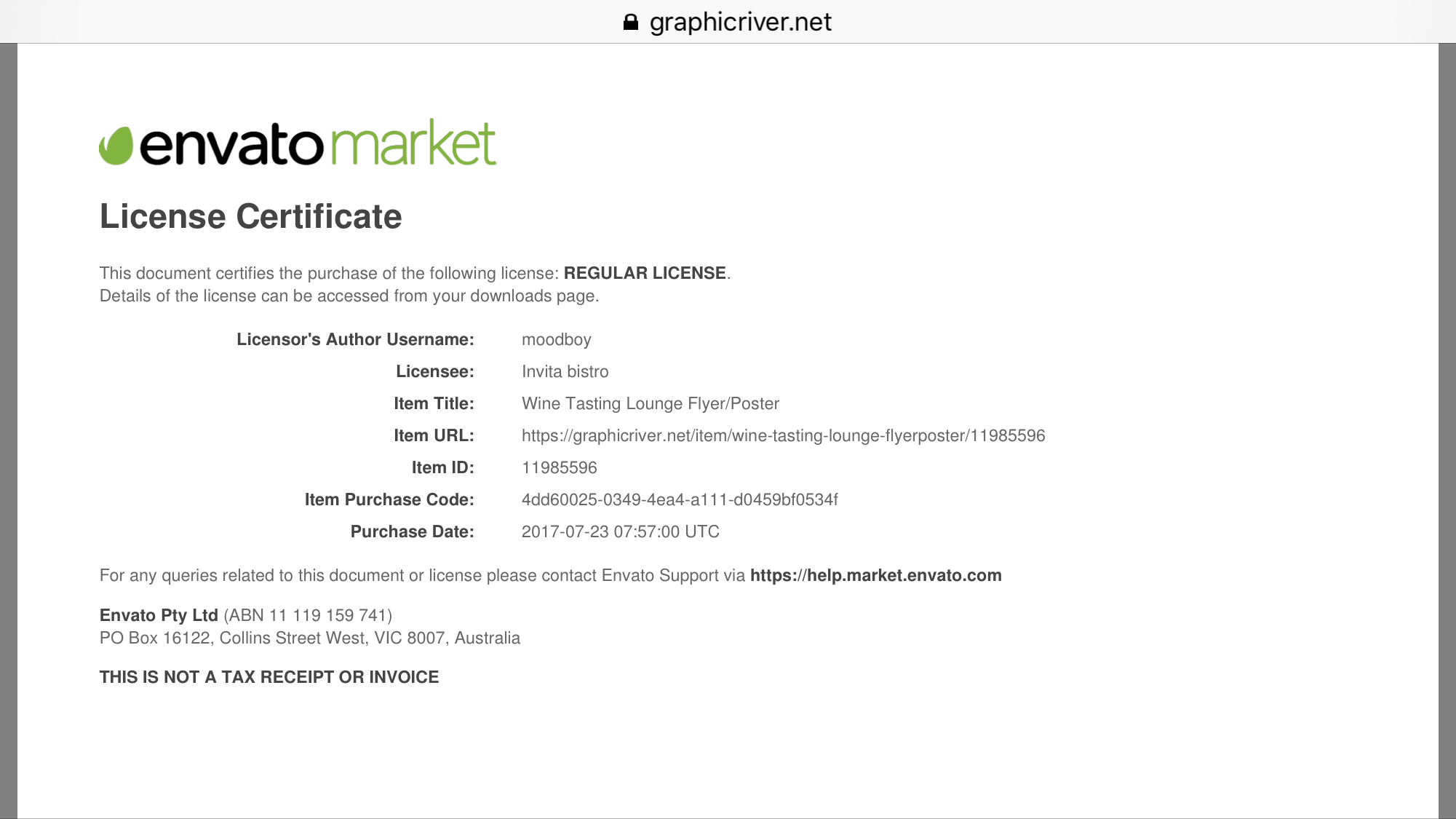
Task: Click the License Certificate heading
Action: (x=250, y=216)
